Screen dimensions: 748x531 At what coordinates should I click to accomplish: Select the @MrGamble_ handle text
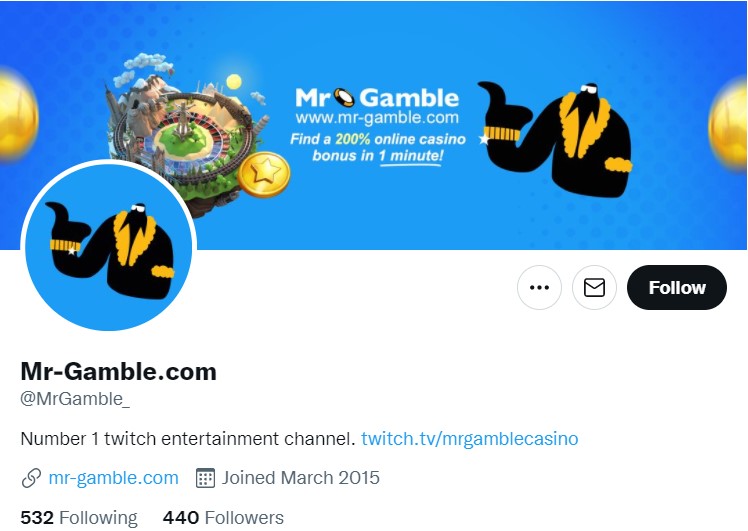tap(75, 399)
